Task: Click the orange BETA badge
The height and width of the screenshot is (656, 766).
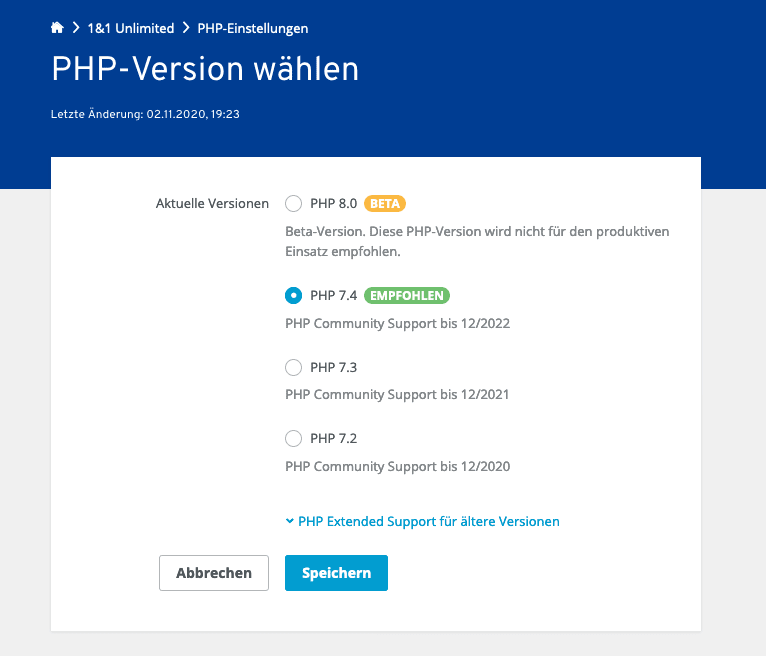Action: pos(385,204)
